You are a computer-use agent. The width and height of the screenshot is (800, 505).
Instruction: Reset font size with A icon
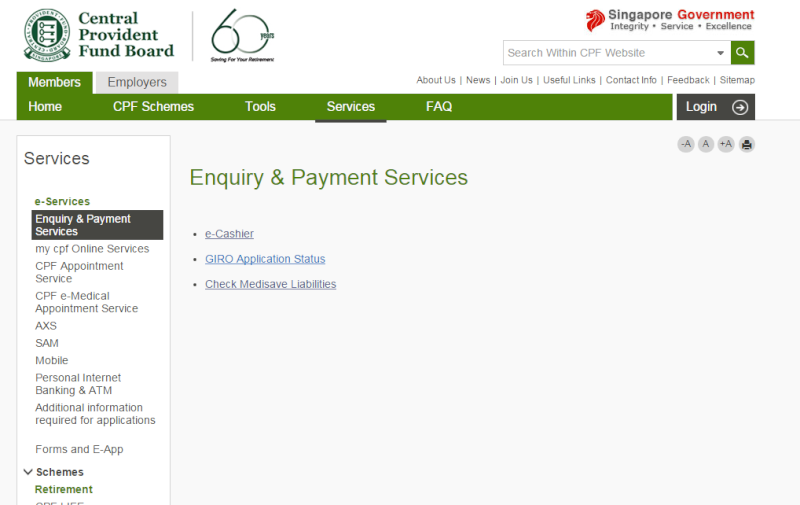pos(706,144)
